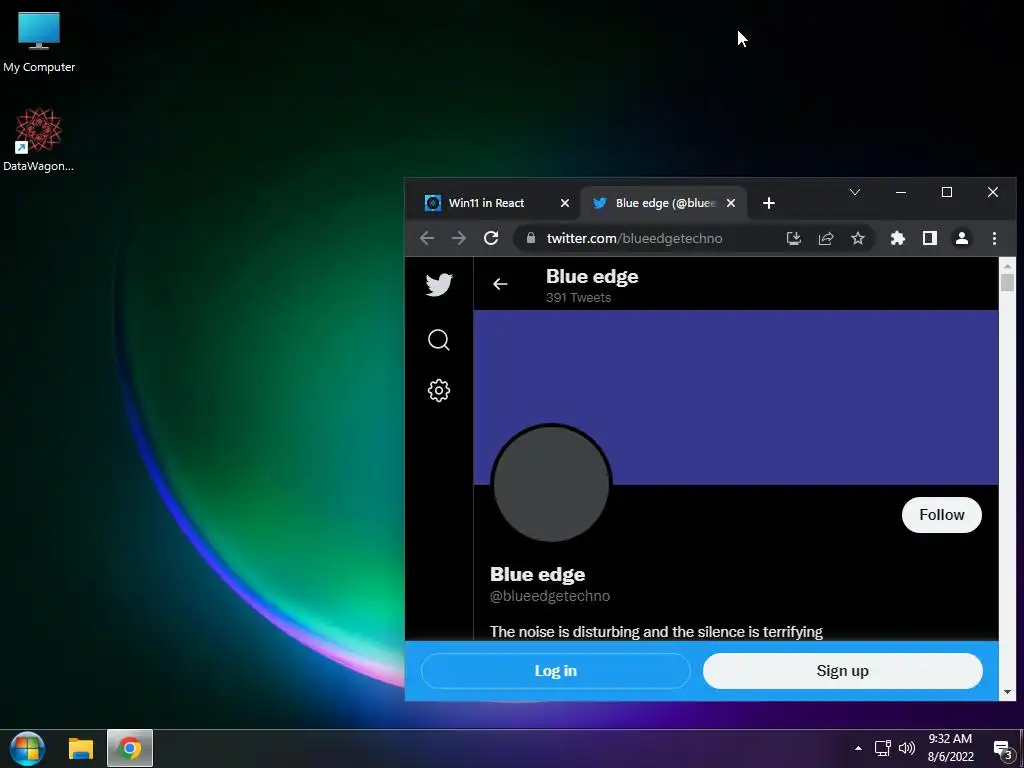Maximize the Chrome window
Screen dimensions: 1024x768
[947, 192]
